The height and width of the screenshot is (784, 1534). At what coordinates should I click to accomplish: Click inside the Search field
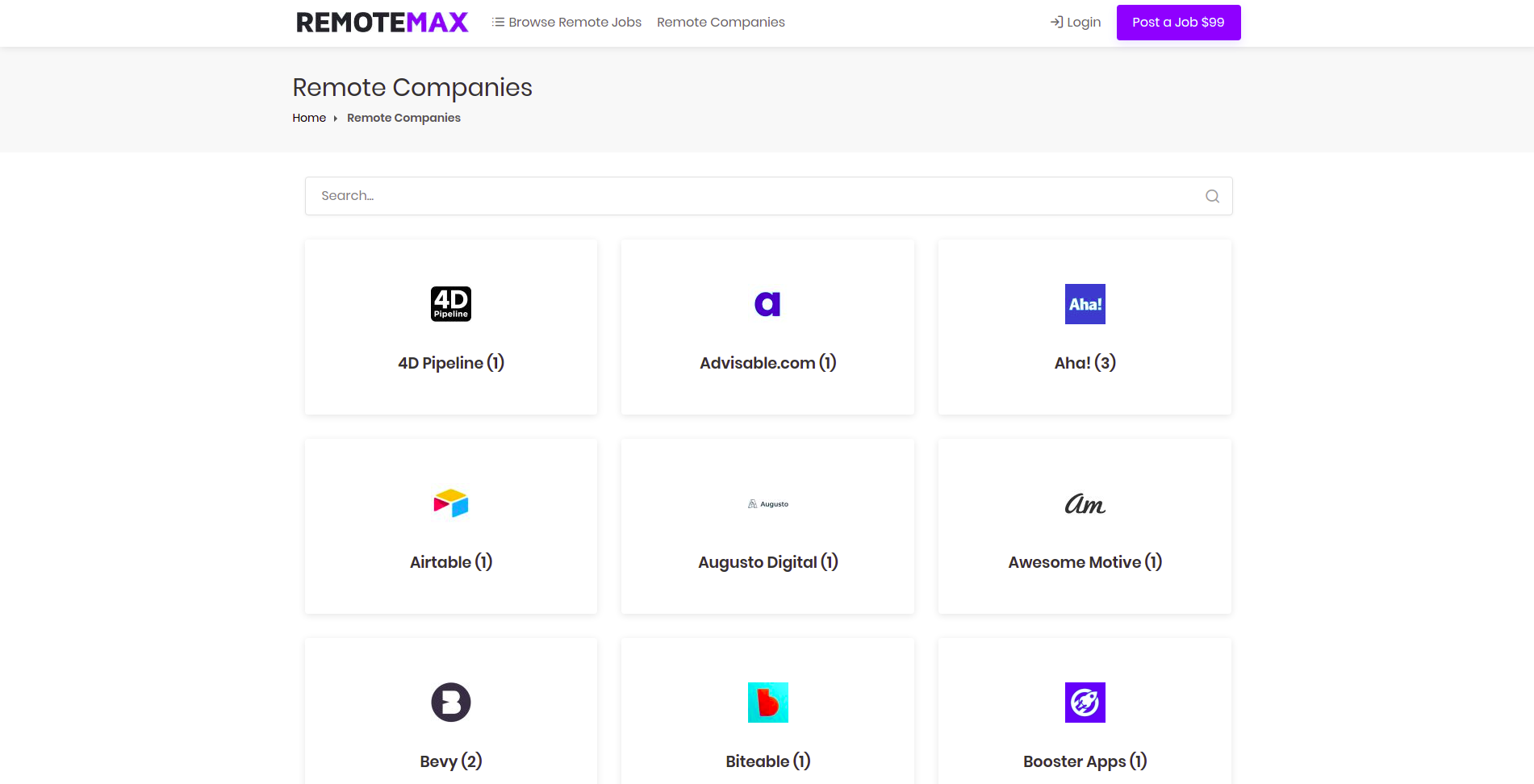tap(726, 195)
